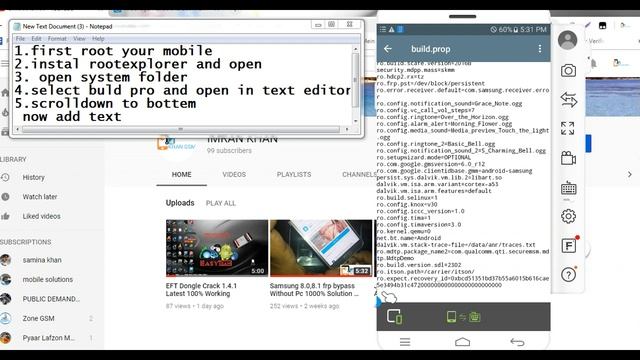Switch to the VIDEOS tab on the channel

[234, 174]
